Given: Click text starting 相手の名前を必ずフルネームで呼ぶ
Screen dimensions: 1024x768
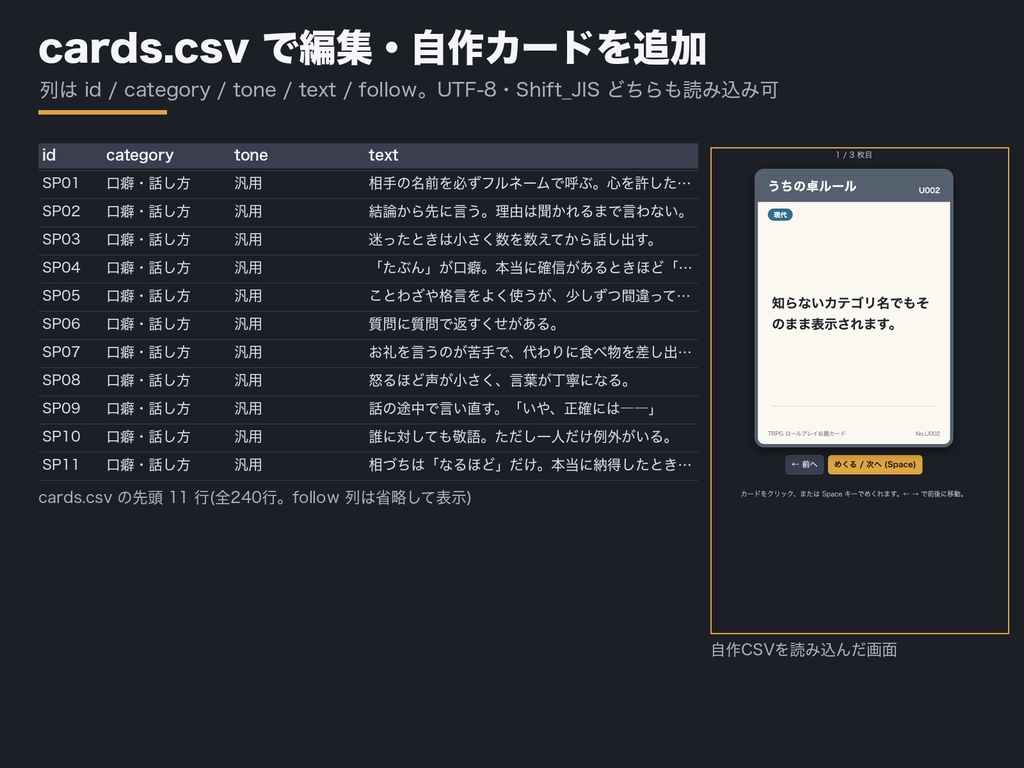Looking at the screenshot, I should pos(529,184).
